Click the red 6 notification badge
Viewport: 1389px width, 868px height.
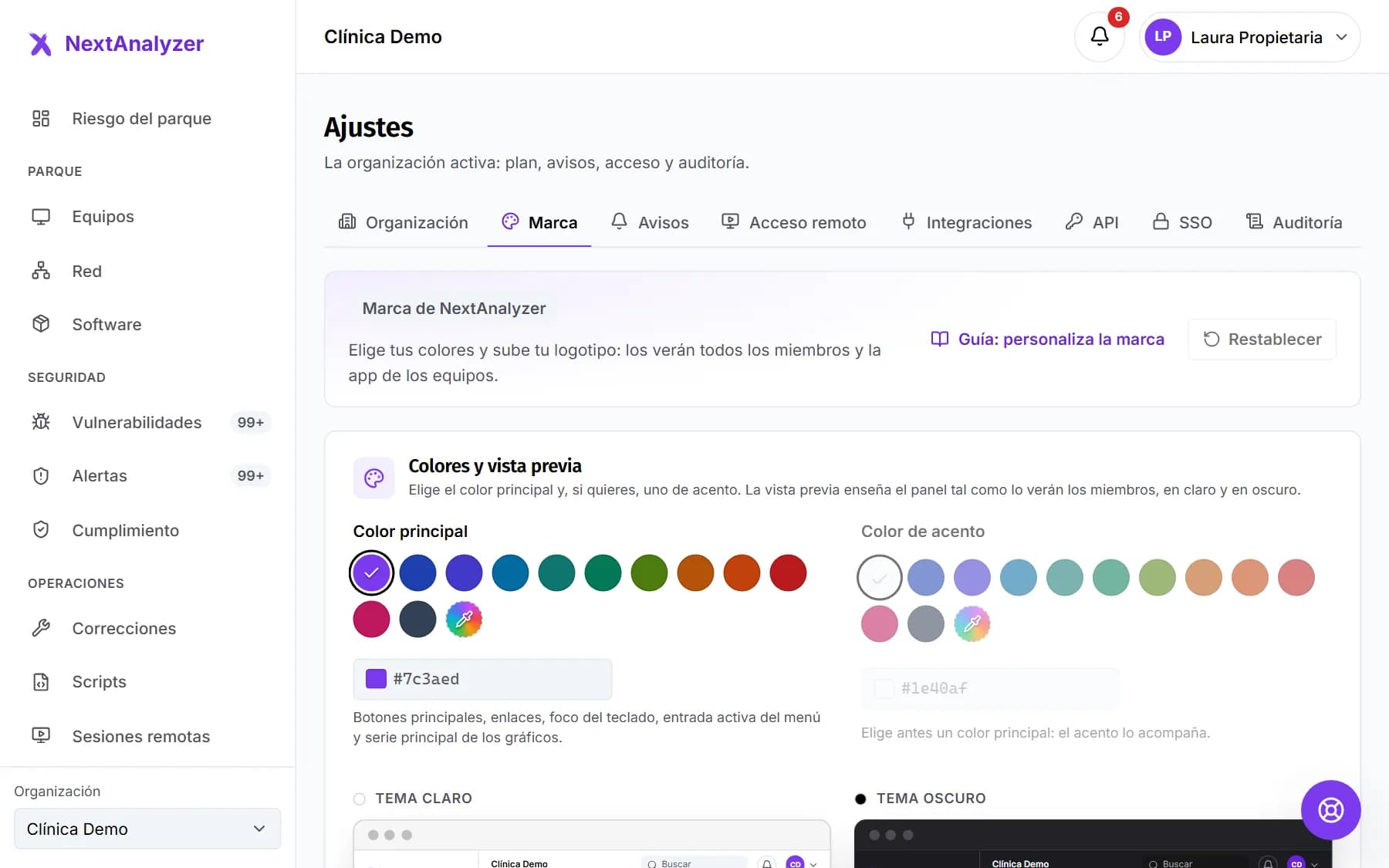pyautogui.click(x=1118, y=17)
